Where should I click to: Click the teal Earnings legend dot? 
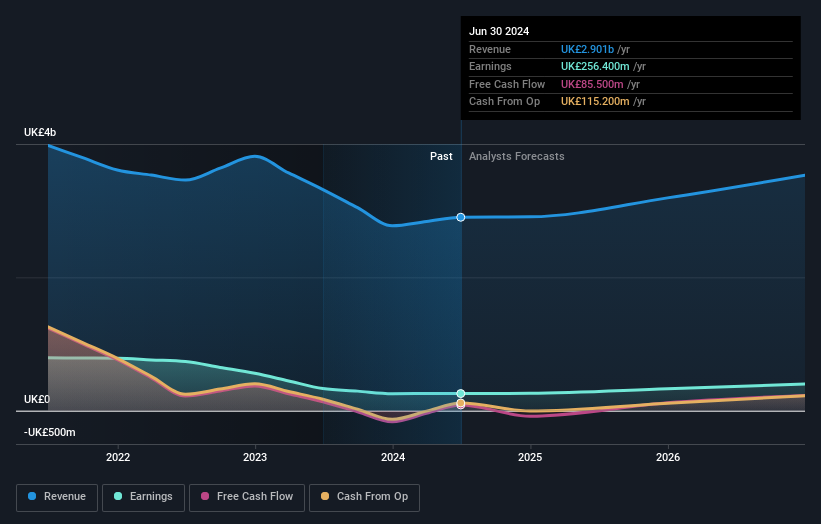(x=118, y=496)
